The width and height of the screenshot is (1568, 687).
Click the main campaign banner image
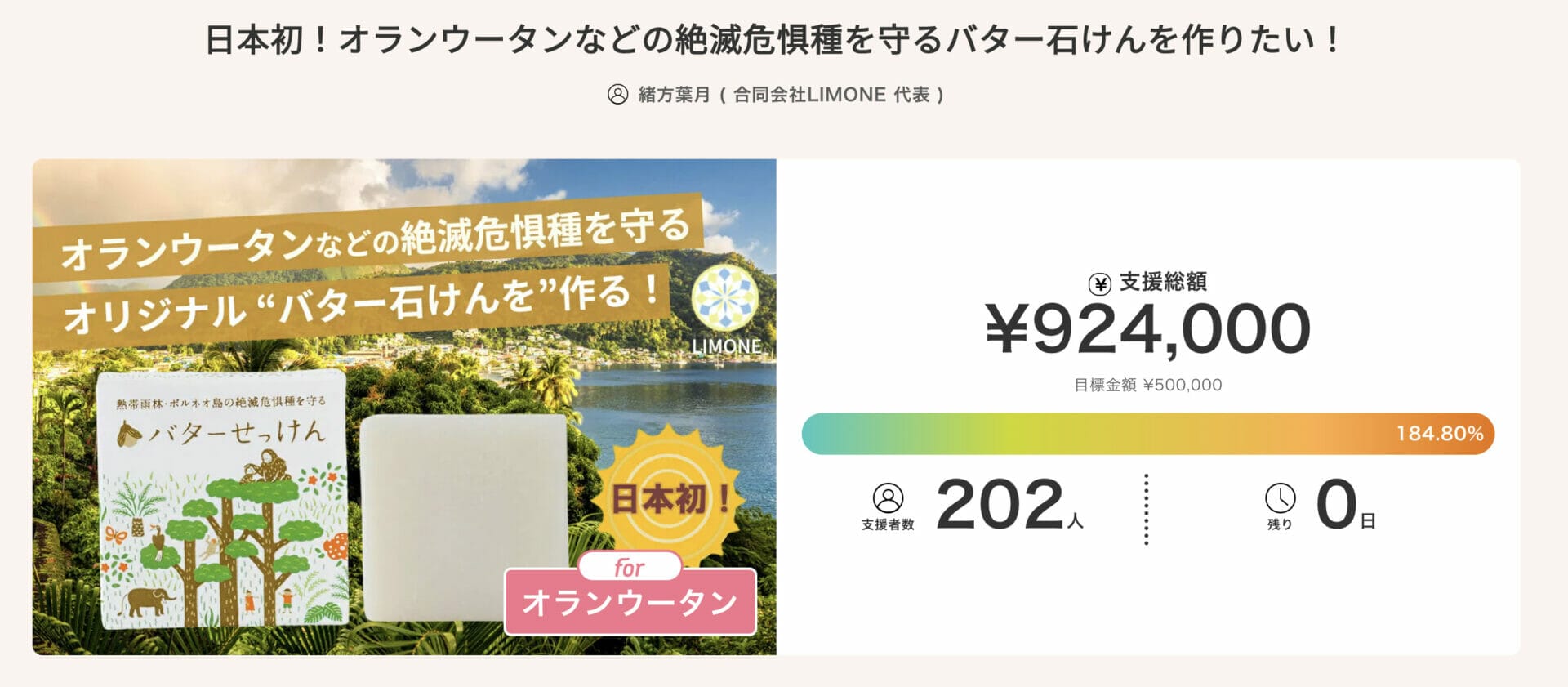[x=400, y=408]
